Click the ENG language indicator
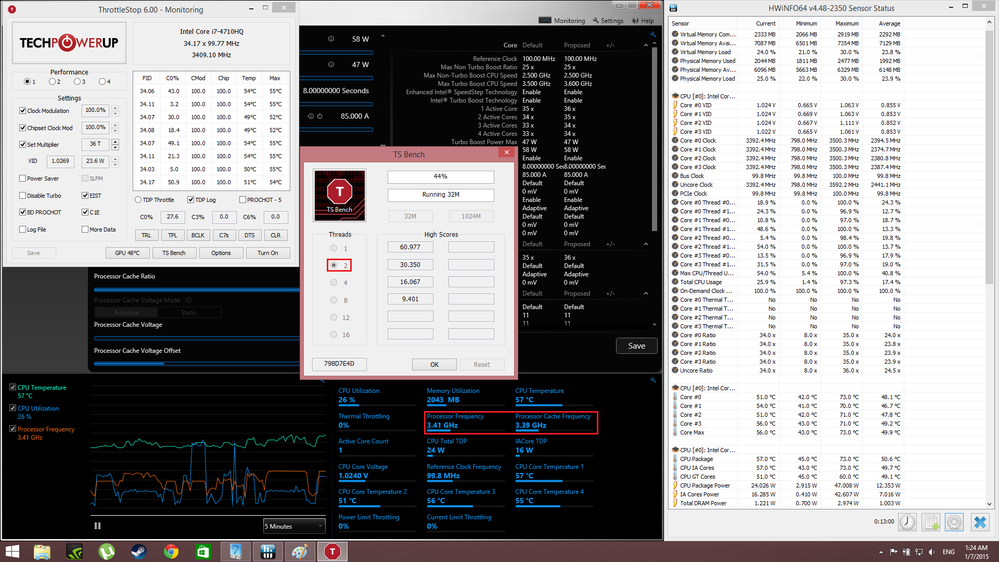This screenshot has height=562, width=999. coord(949,552)
